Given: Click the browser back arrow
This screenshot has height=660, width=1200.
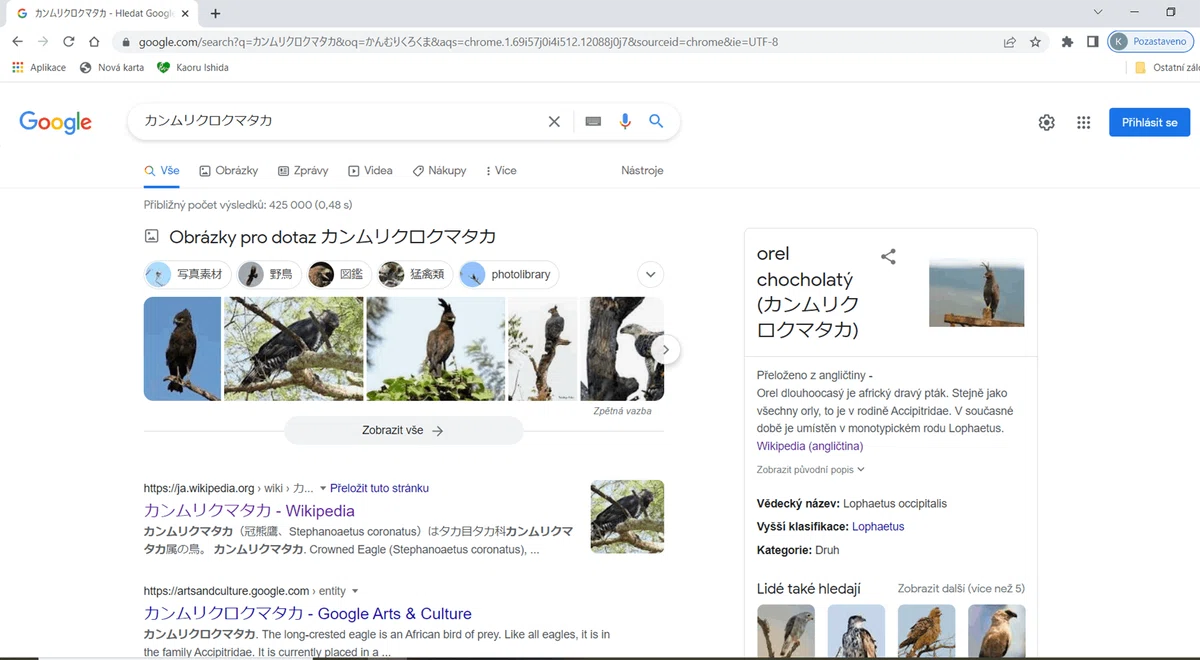Looking at the screenshot, I should click(18, 42).
